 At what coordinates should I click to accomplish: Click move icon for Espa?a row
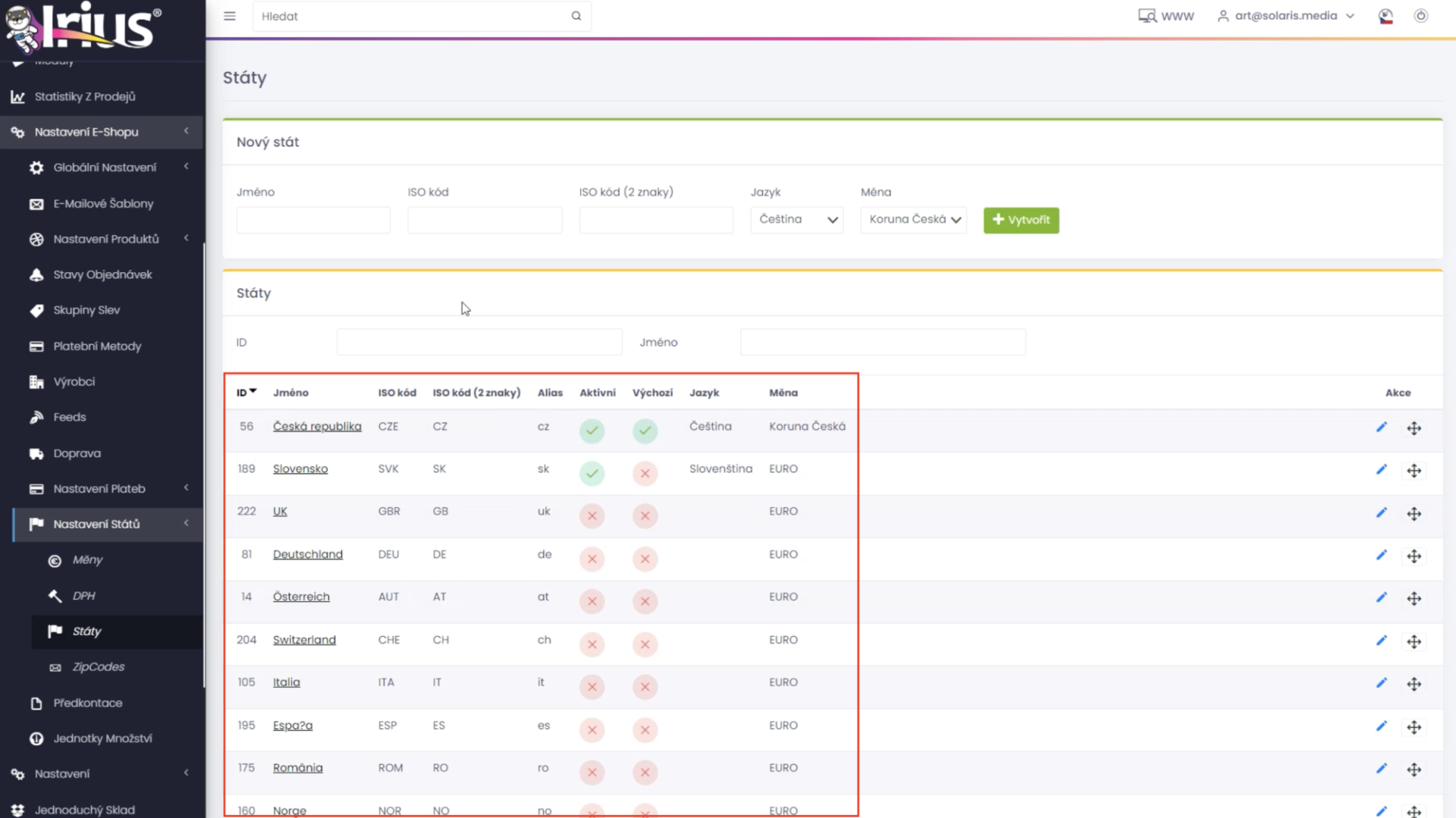(1414, 728)
